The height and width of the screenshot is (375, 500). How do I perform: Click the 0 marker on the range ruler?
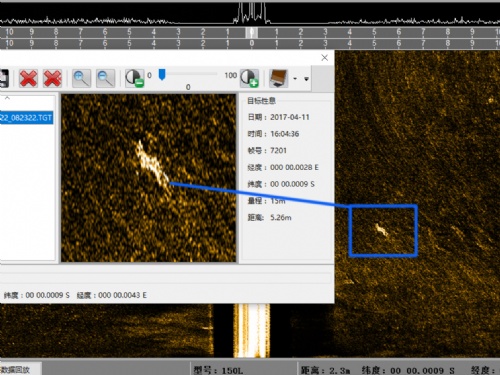252,32
